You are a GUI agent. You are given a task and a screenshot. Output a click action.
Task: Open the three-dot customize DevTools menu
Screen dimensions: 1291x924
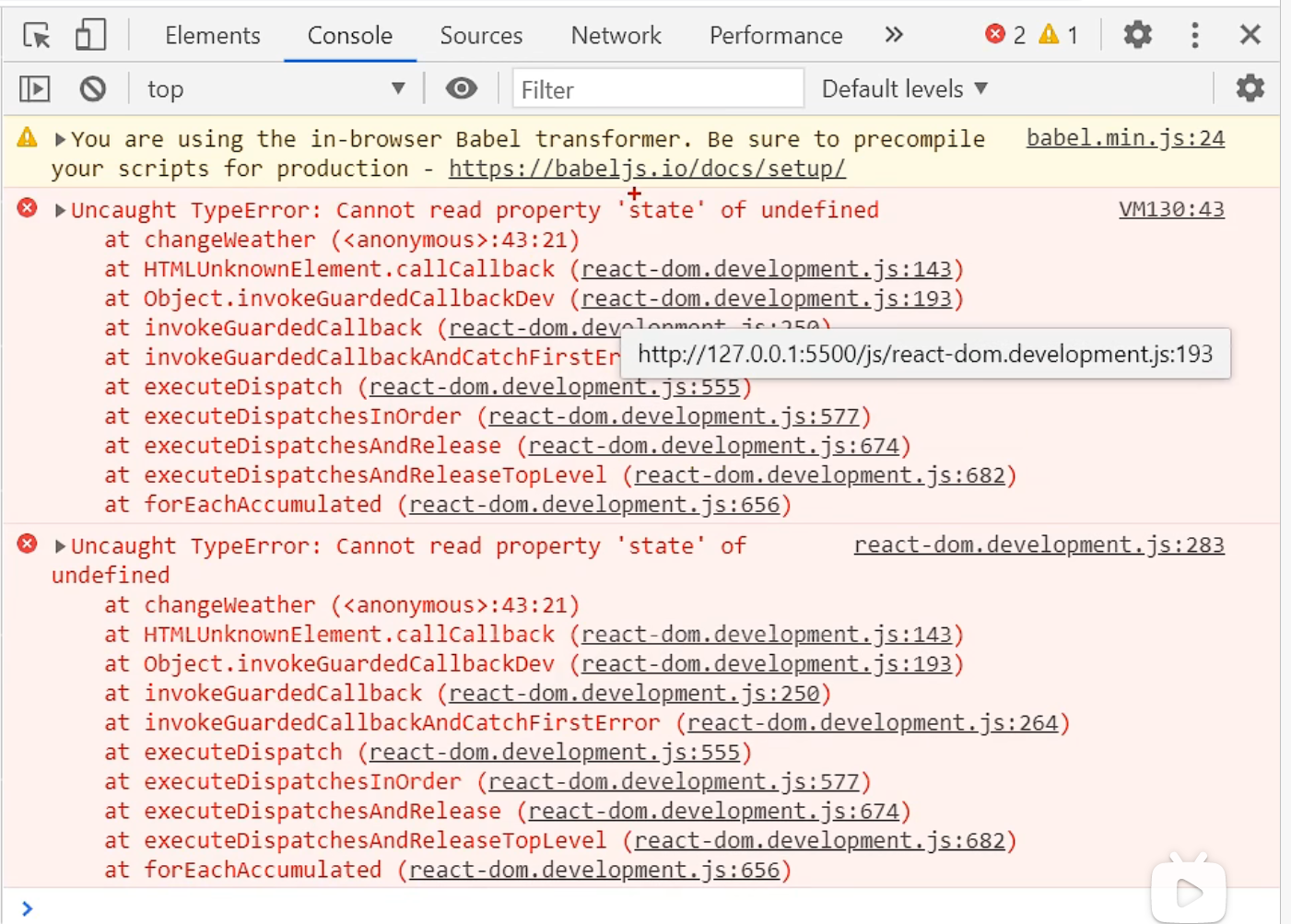click(1195, 35)
